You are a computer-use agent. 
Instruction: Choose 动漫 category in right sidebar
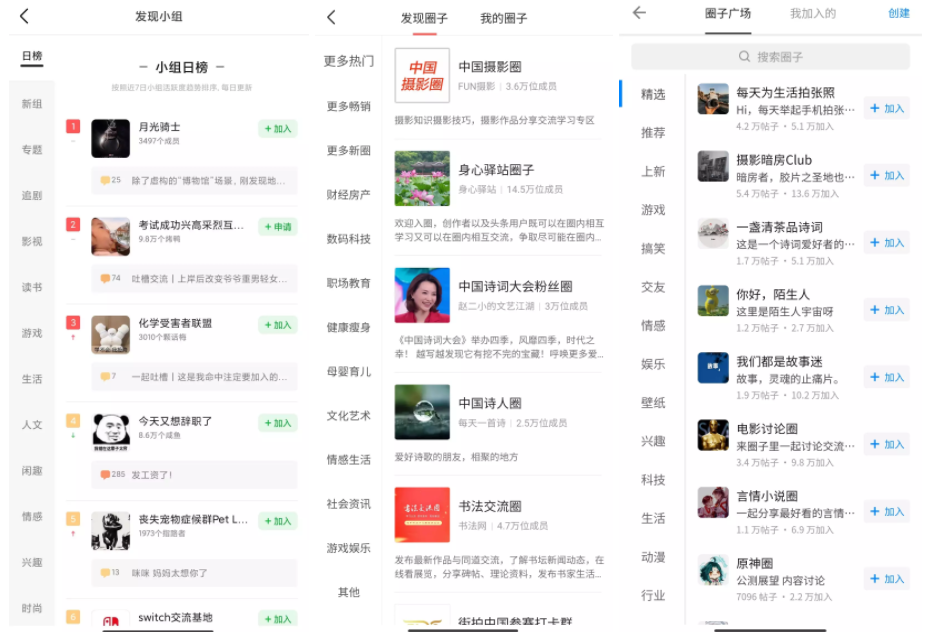(x=653, y=557)
